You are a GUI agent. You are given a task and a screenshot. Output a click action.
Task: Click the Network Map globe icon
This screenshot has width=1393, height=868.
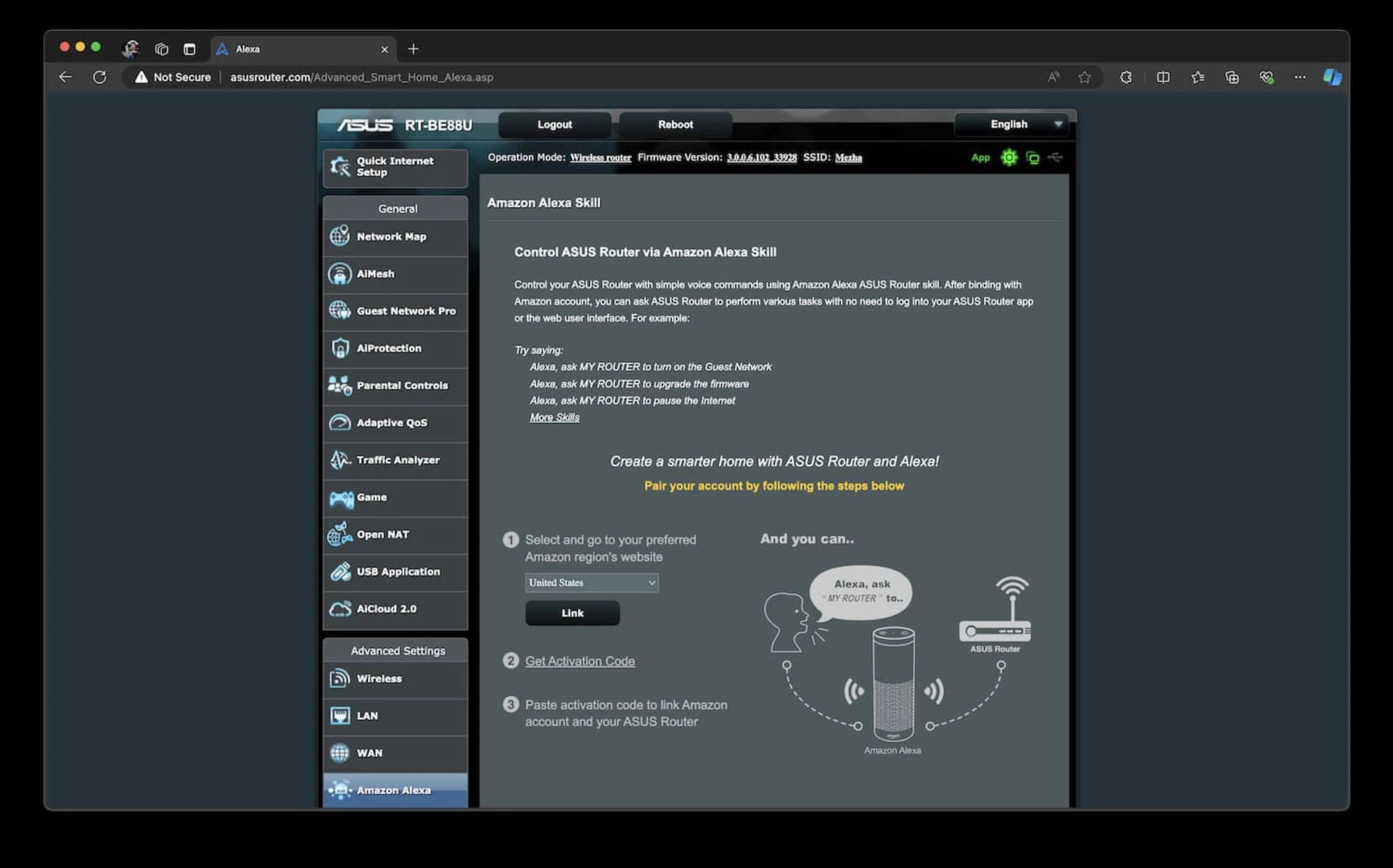[x=340, y=236]
